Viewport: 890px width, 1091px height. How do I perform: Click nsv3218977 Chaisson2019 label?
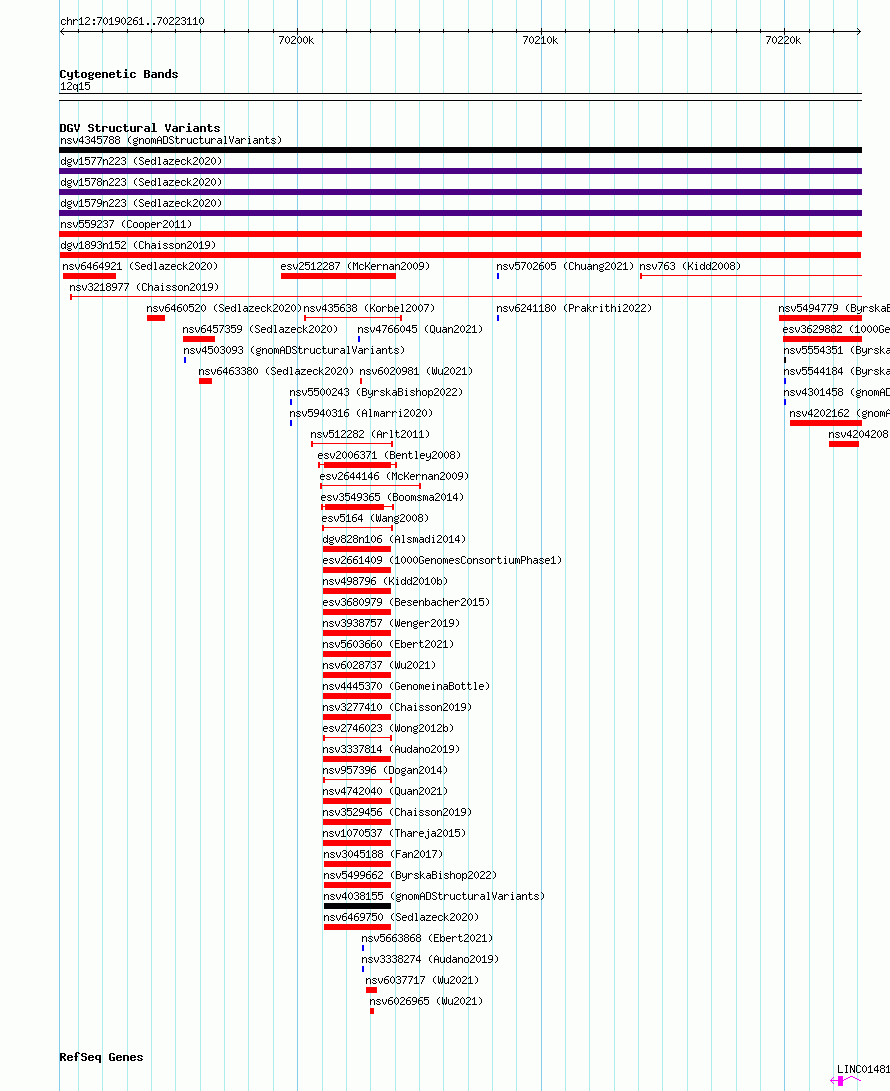click(144, 287)
